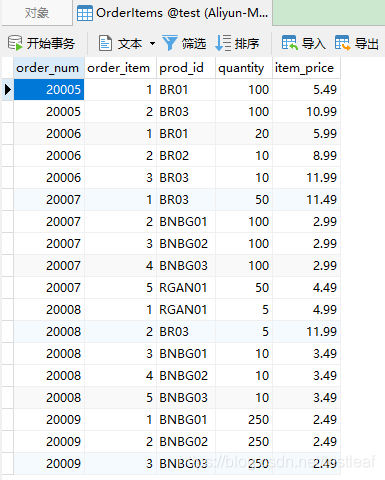Screen dimensions: 385x480
Task: Click the 文本 text label
Action: tap(130, 44)
